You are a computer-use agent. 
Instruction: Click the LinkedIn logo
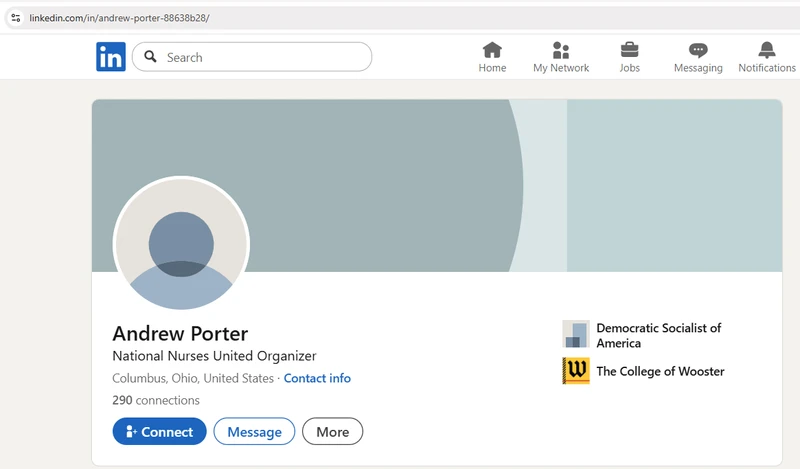(x=111, y=57)
